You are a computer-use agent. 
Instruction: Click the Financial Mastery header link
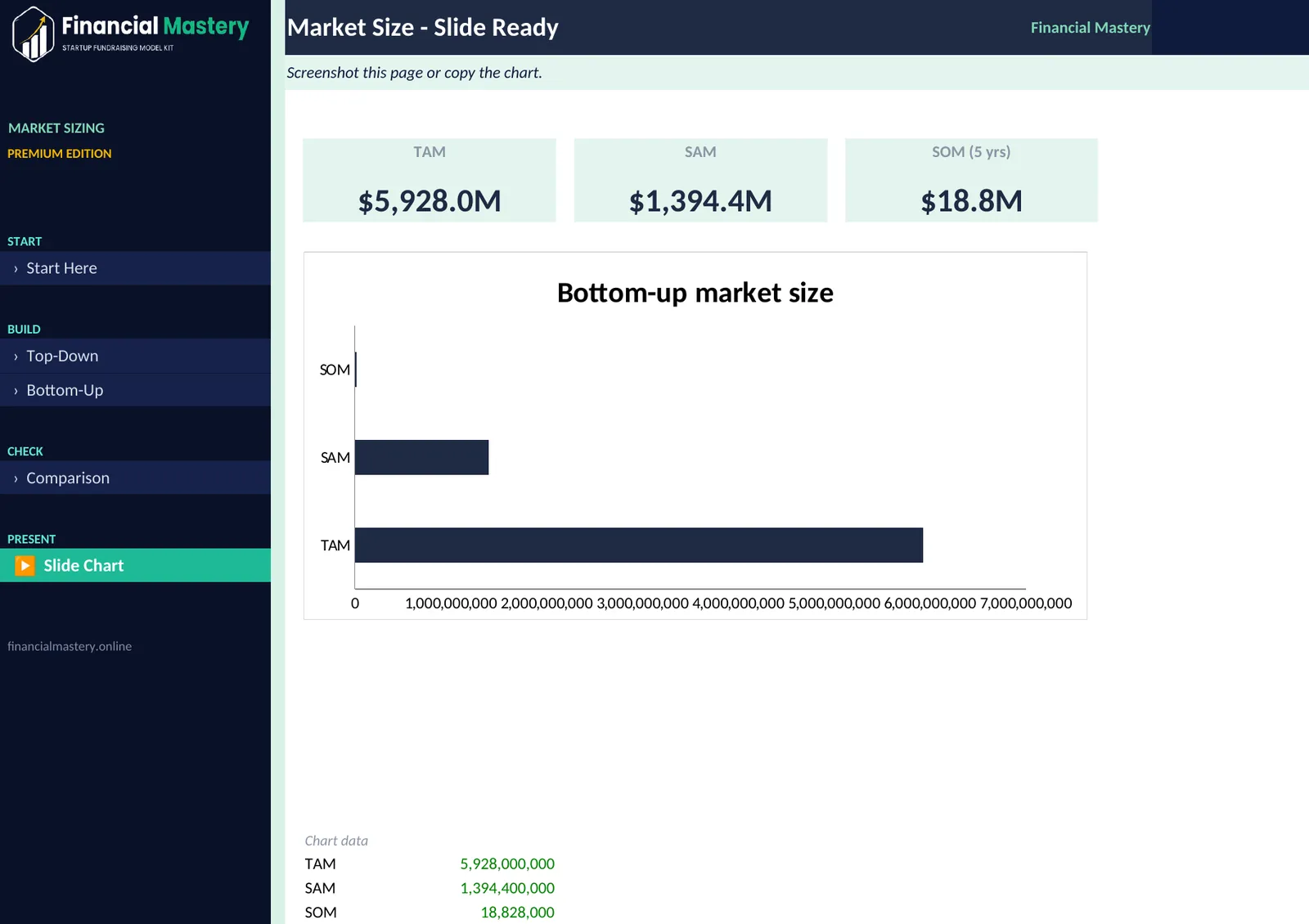coord(1090,28)
